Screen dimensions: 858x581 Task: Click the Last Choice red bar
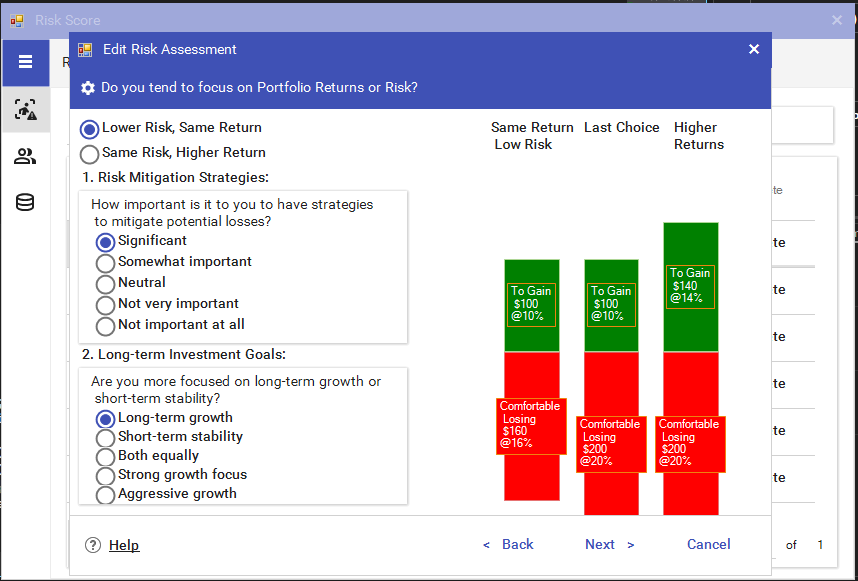click(611, 433)
